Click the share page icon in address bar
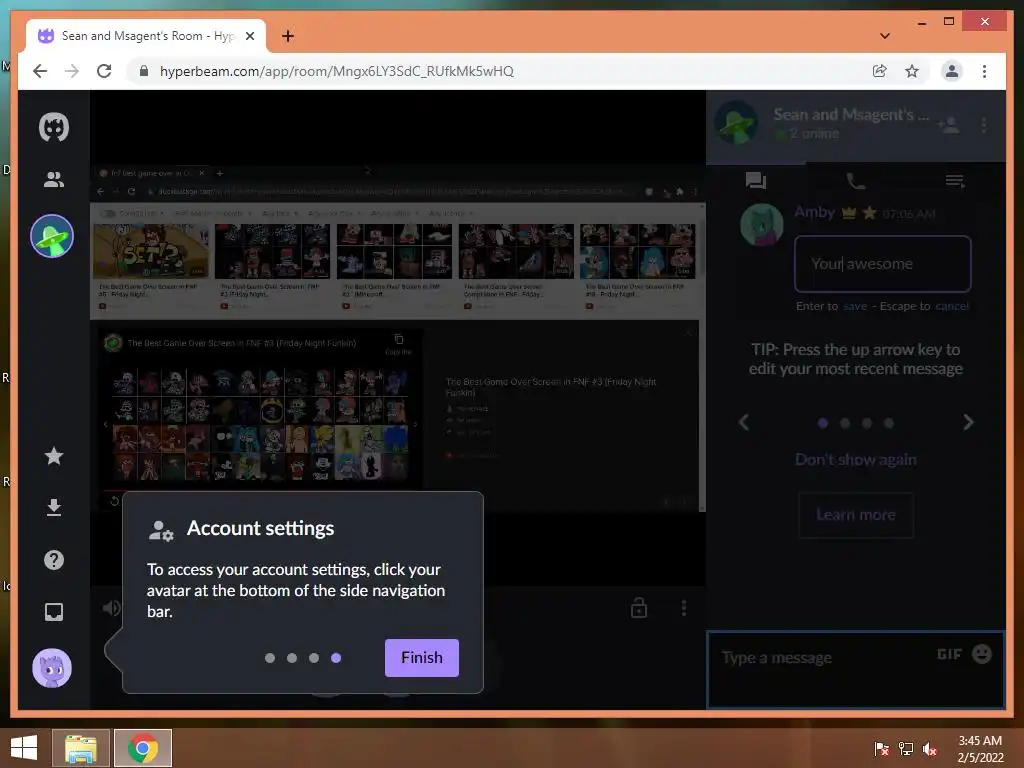1024x768 pixels. click(880, 71)
